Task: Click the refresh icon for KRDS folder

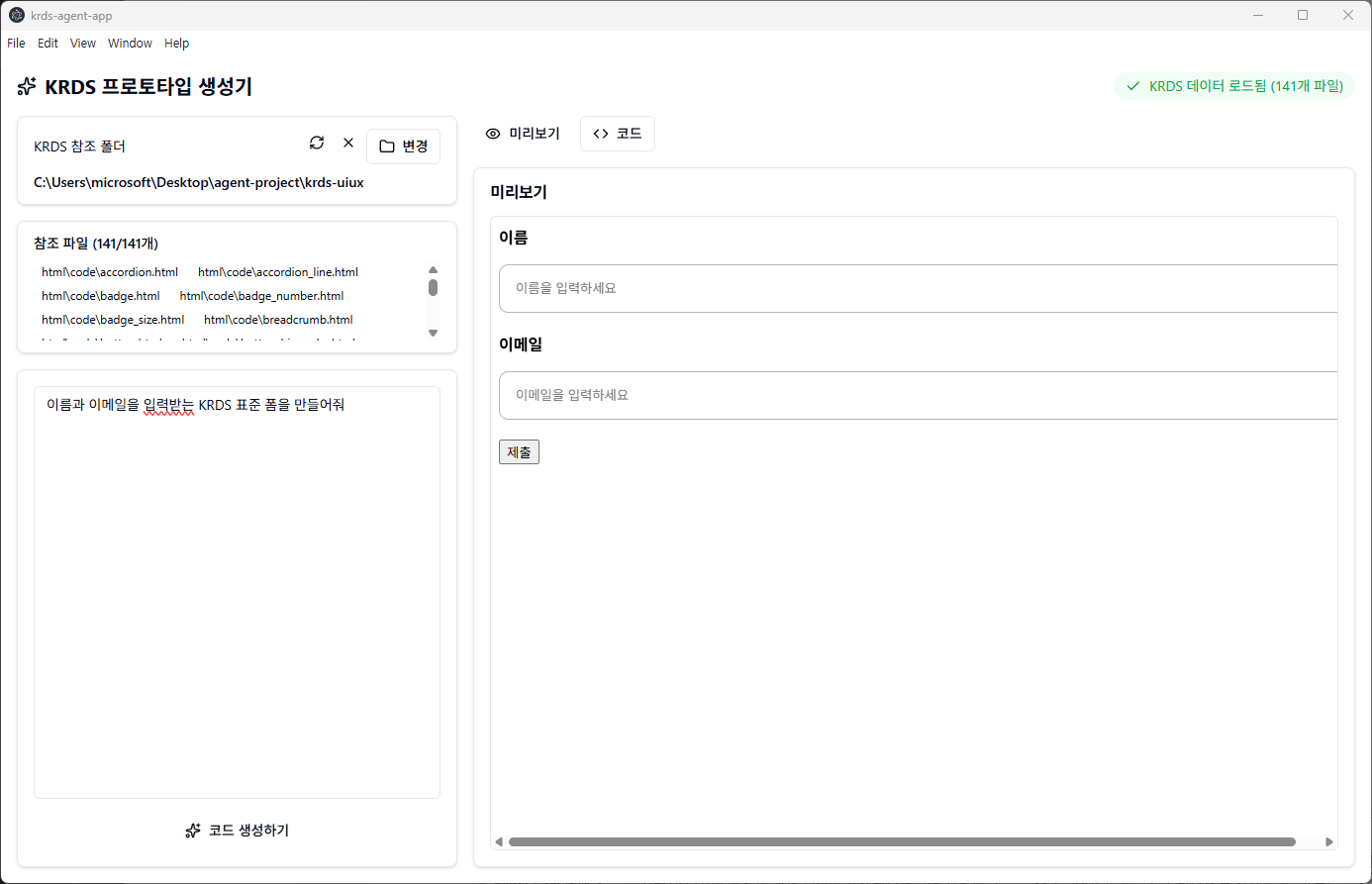Action: coord(317,143)
